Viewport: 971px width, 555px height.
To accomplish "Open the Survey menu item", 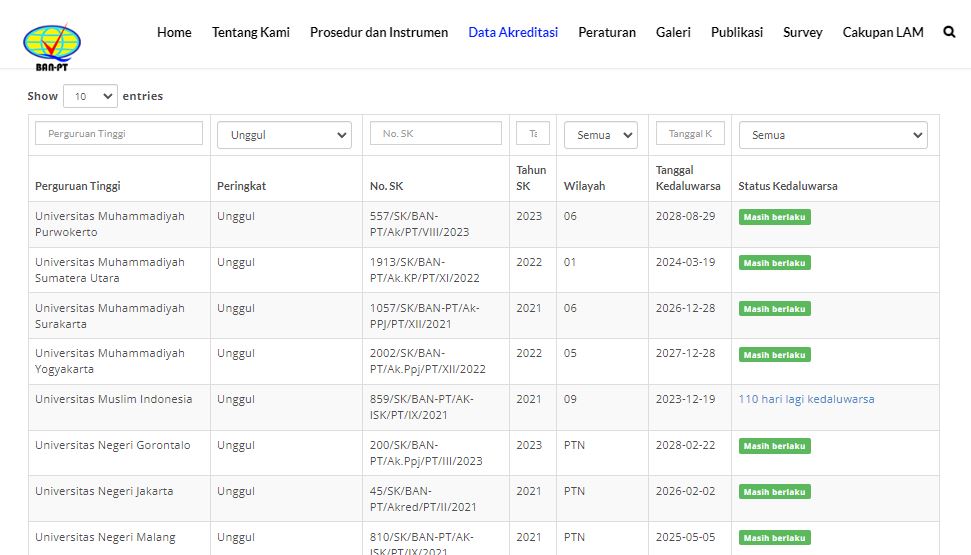I will pos(803,32).
